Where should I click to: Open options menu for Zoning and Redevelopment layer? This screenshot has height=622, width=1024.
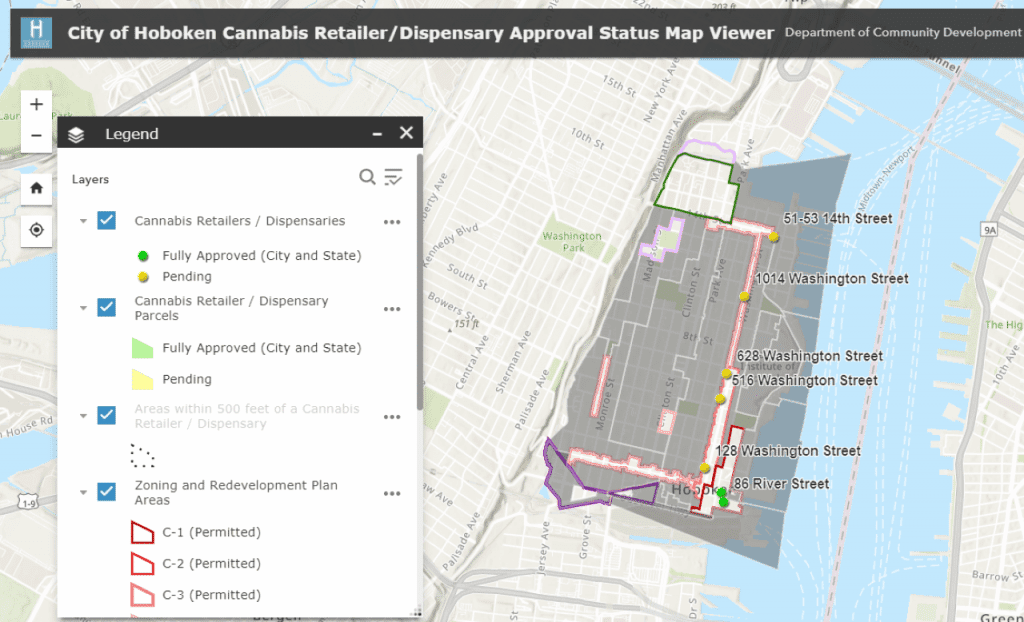(x=391, y=493)
